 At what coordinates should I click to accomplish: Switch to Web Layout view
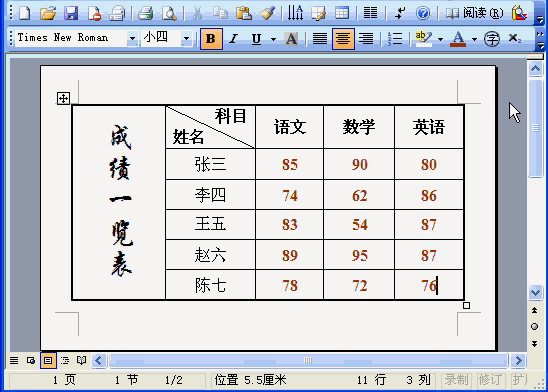pos(31,360)
